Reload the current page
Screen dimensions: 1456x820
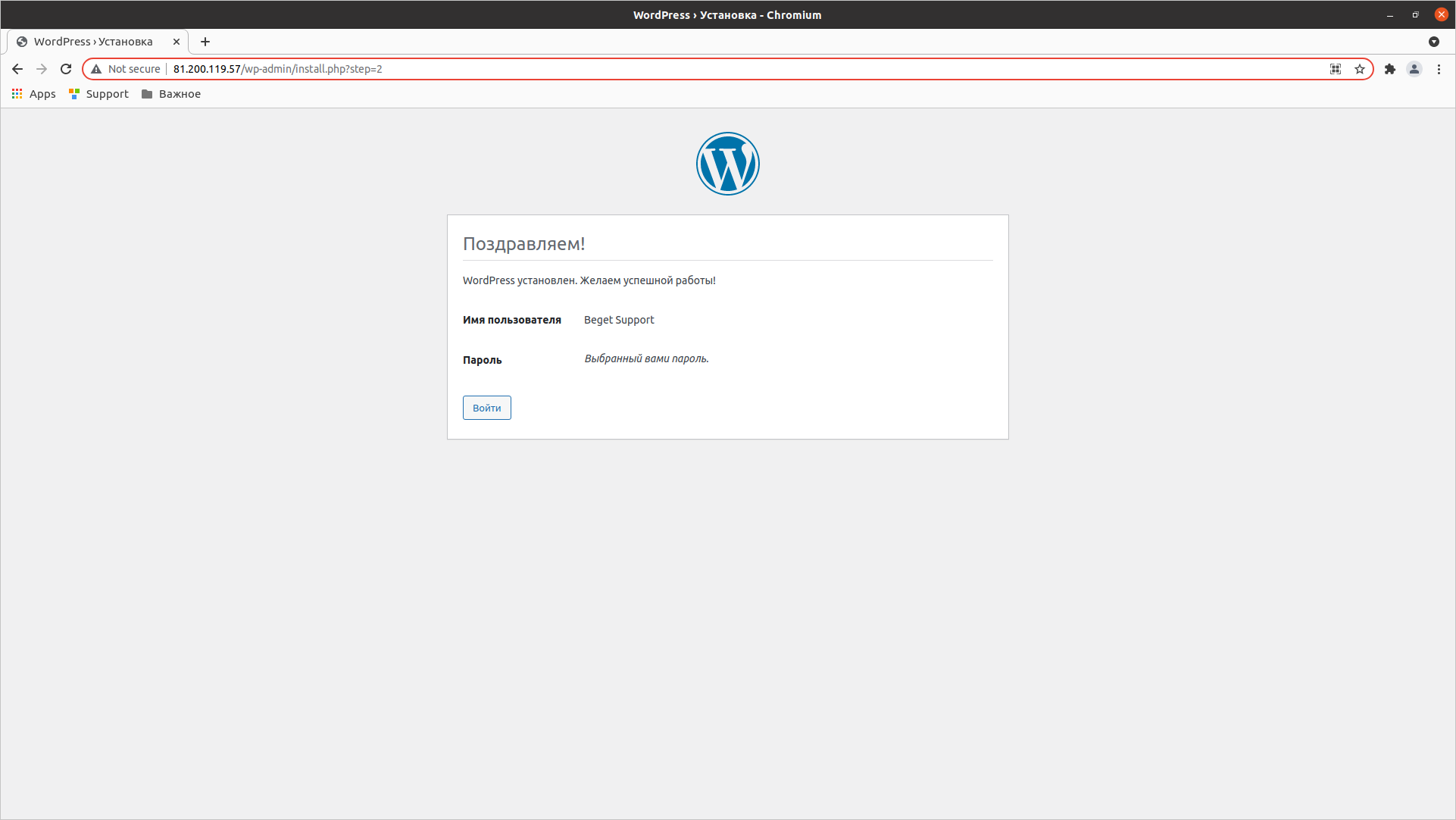point(66,69)
